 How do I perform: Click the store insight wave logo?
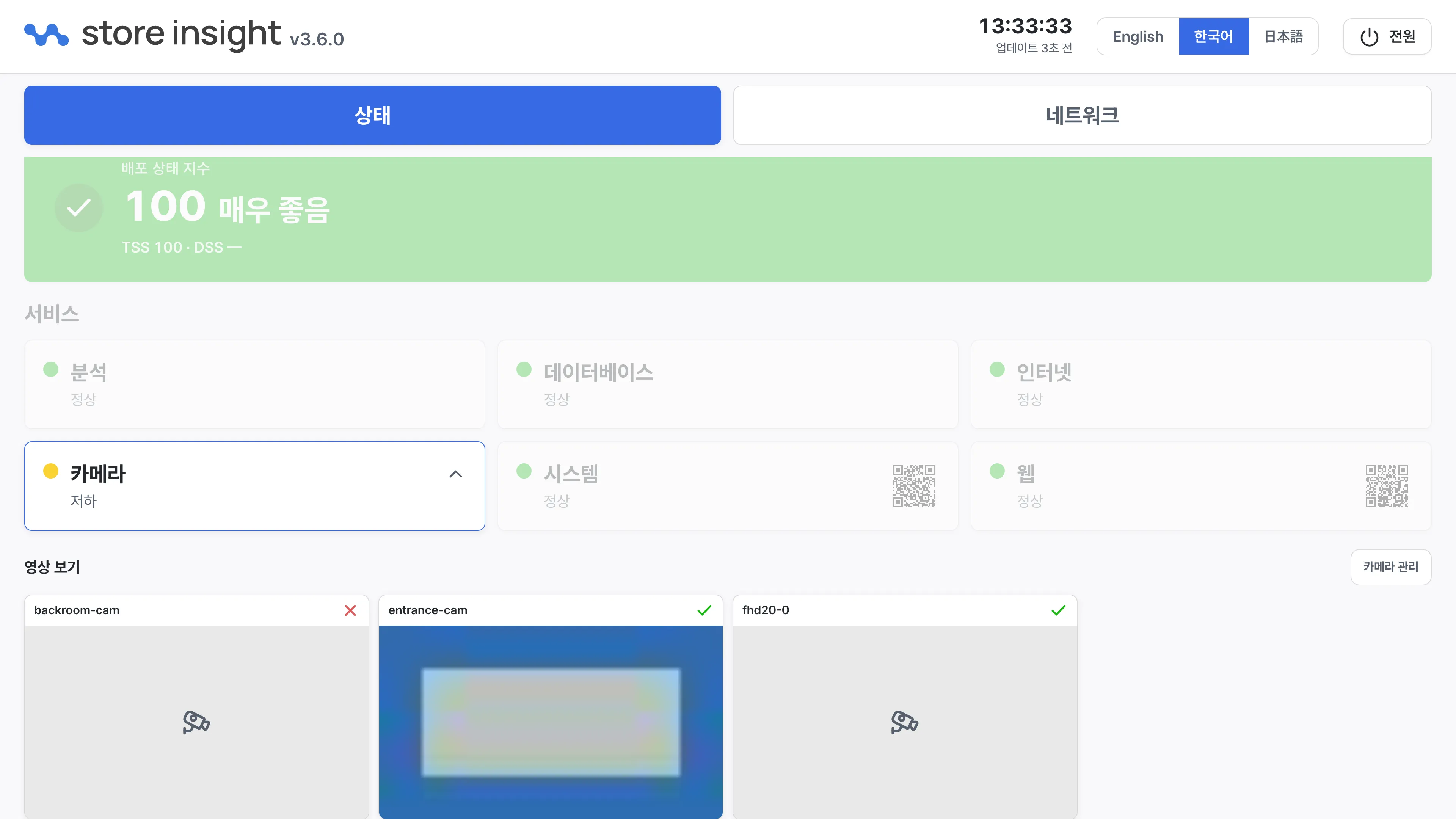(46, 35)
